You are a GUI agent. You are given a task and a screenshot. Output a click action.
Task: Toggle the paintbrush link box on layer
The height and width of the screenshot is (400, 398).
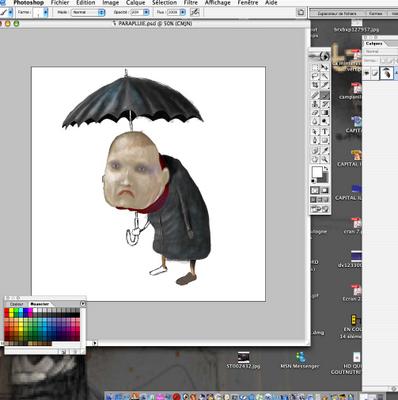point(375,73)
